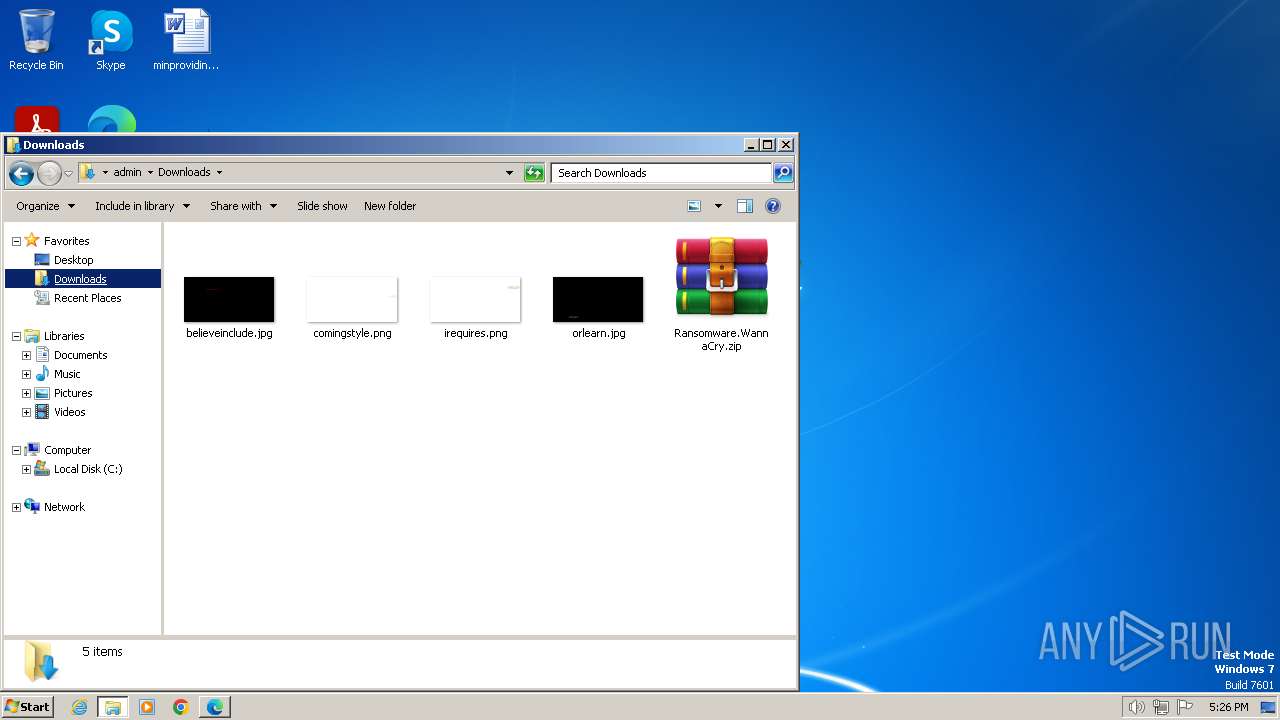Open the address bar history dropdown
1280x720 pixels.
(x=509, y=173)
